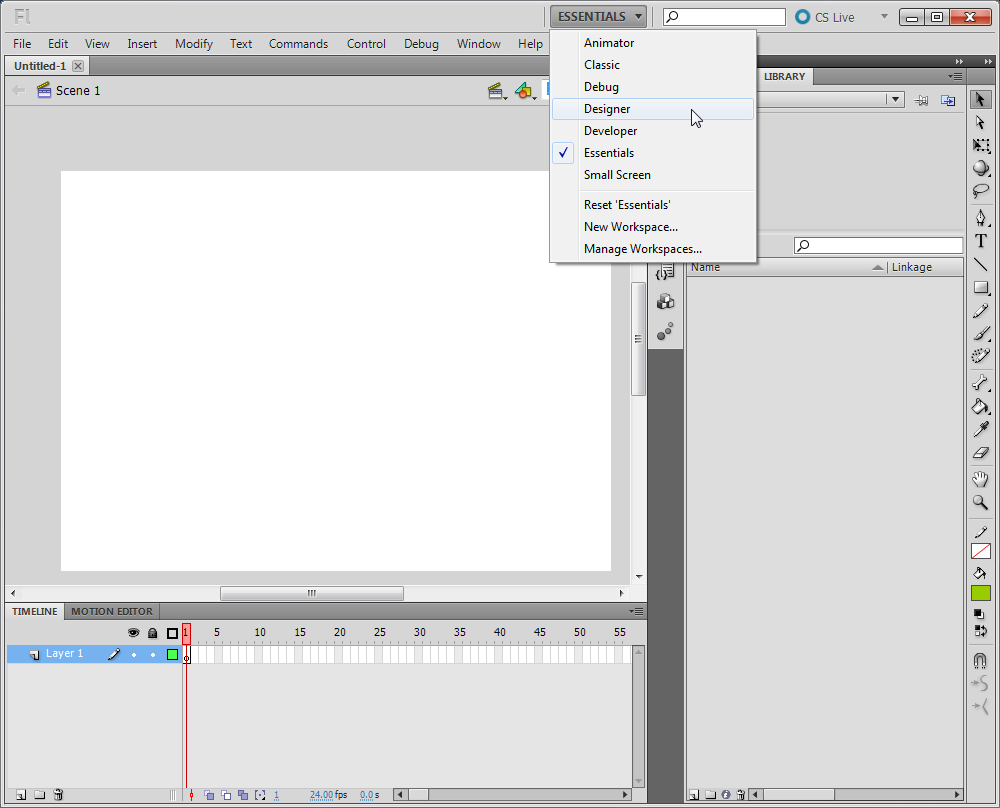Select the Free Transform tool
This screenshot has width=1000, height=808.
[x=980, y=145]
